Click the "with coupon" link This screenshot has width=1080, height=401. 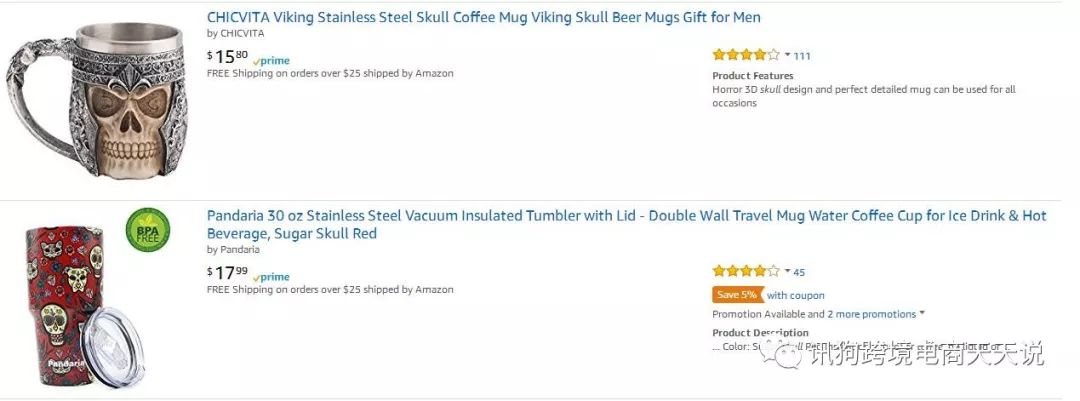796,295
